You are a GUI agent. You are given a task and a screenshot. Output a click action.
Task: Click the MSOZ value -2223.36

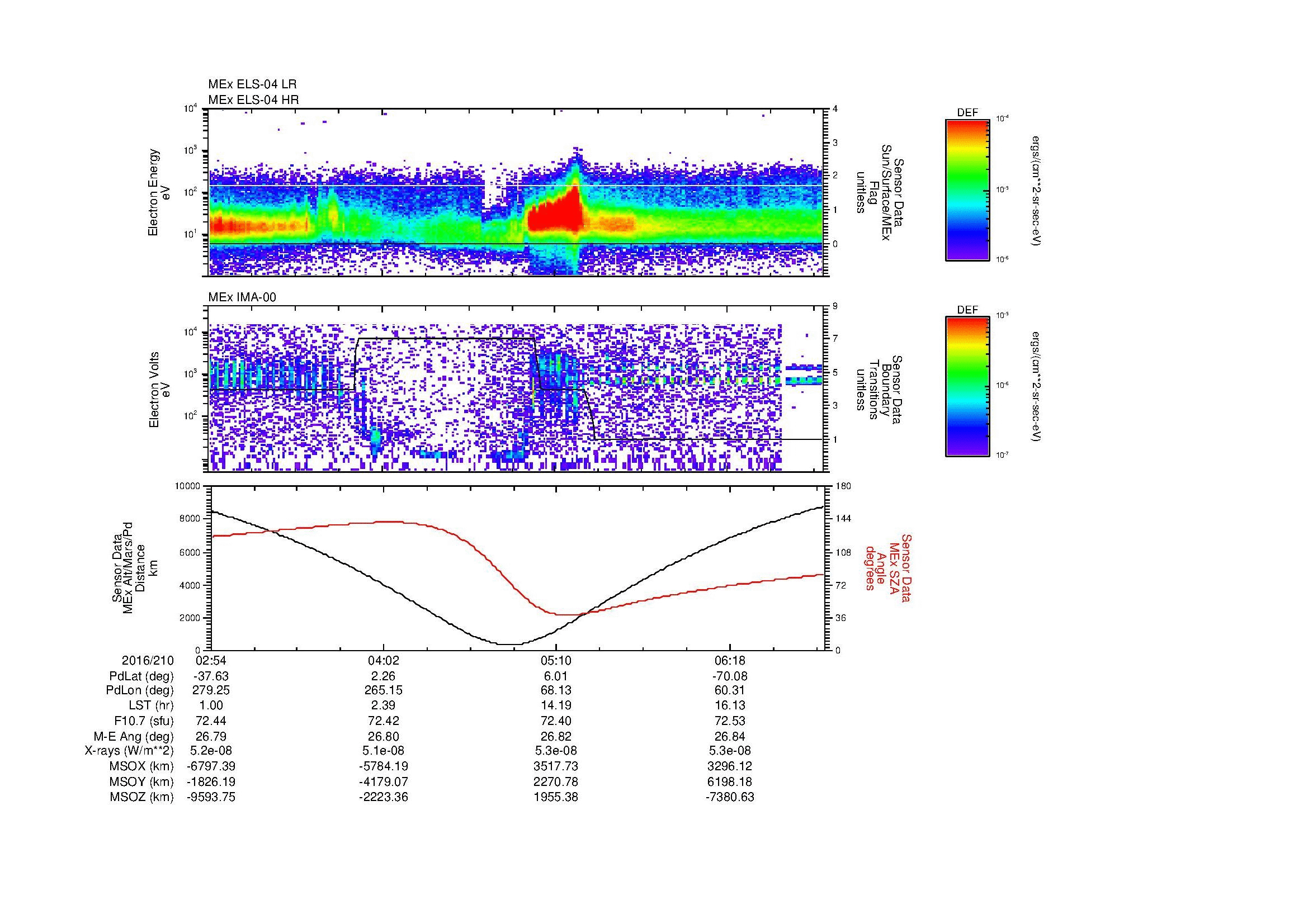pyautogui.click(x=384, y=797)
